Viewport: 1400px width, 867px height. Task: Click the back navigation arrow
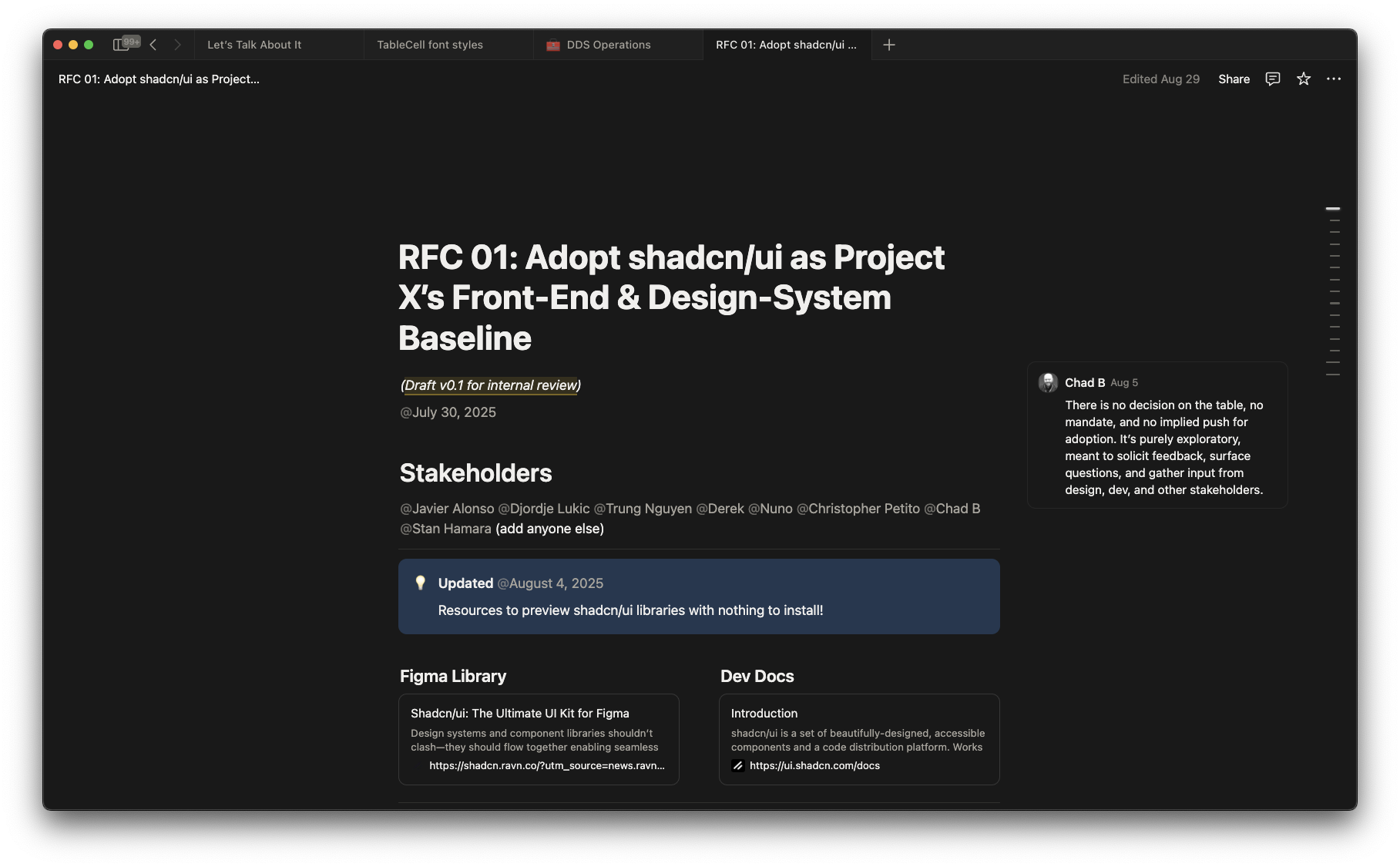(153, 45)
